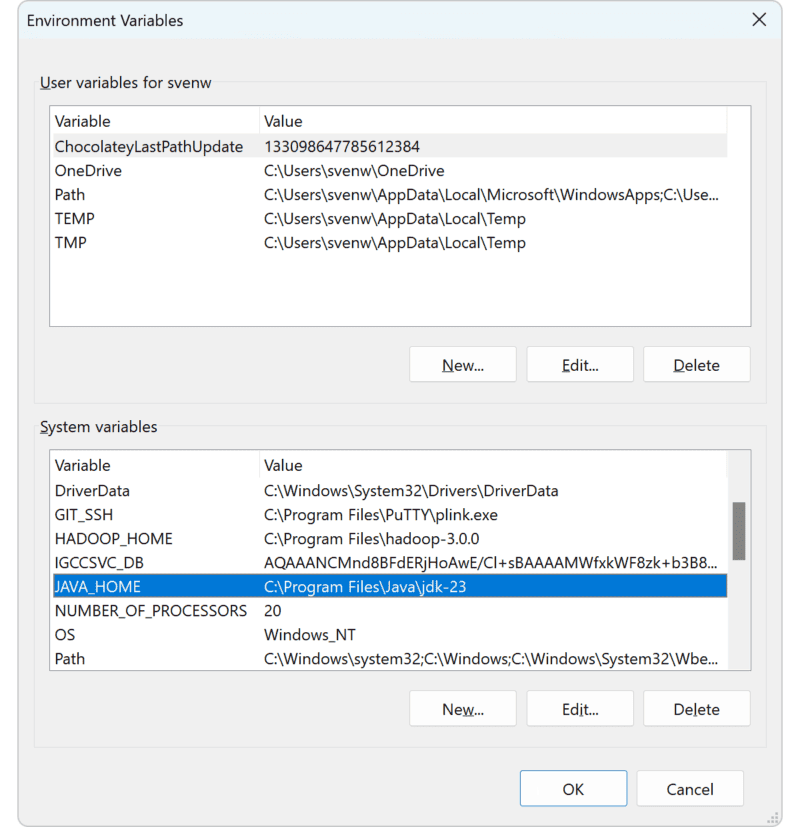Viewport: 800px width, 827px height.
Task: Select the ChocolateyLastPathUpdate variable row
Action: coord(150,146)
